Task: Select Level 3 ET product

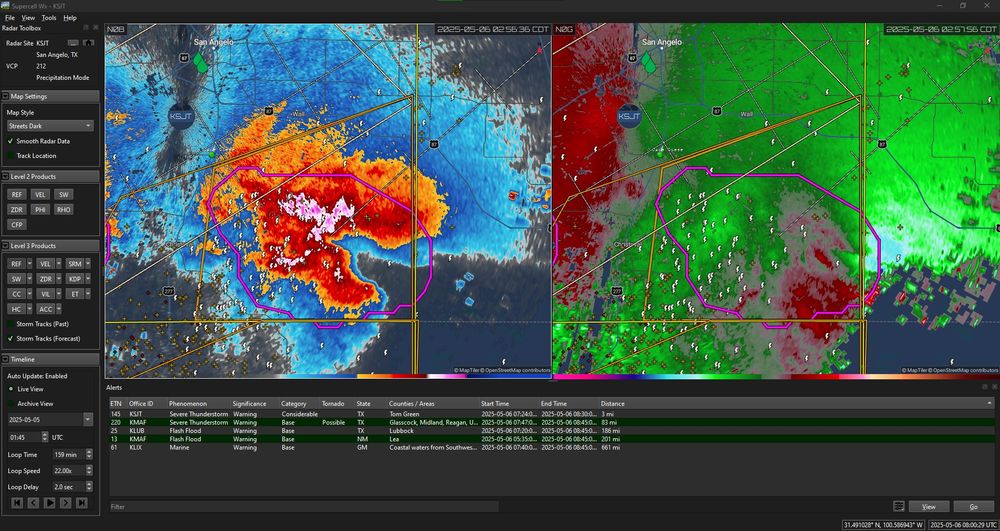Action: [x=75, y=294]
